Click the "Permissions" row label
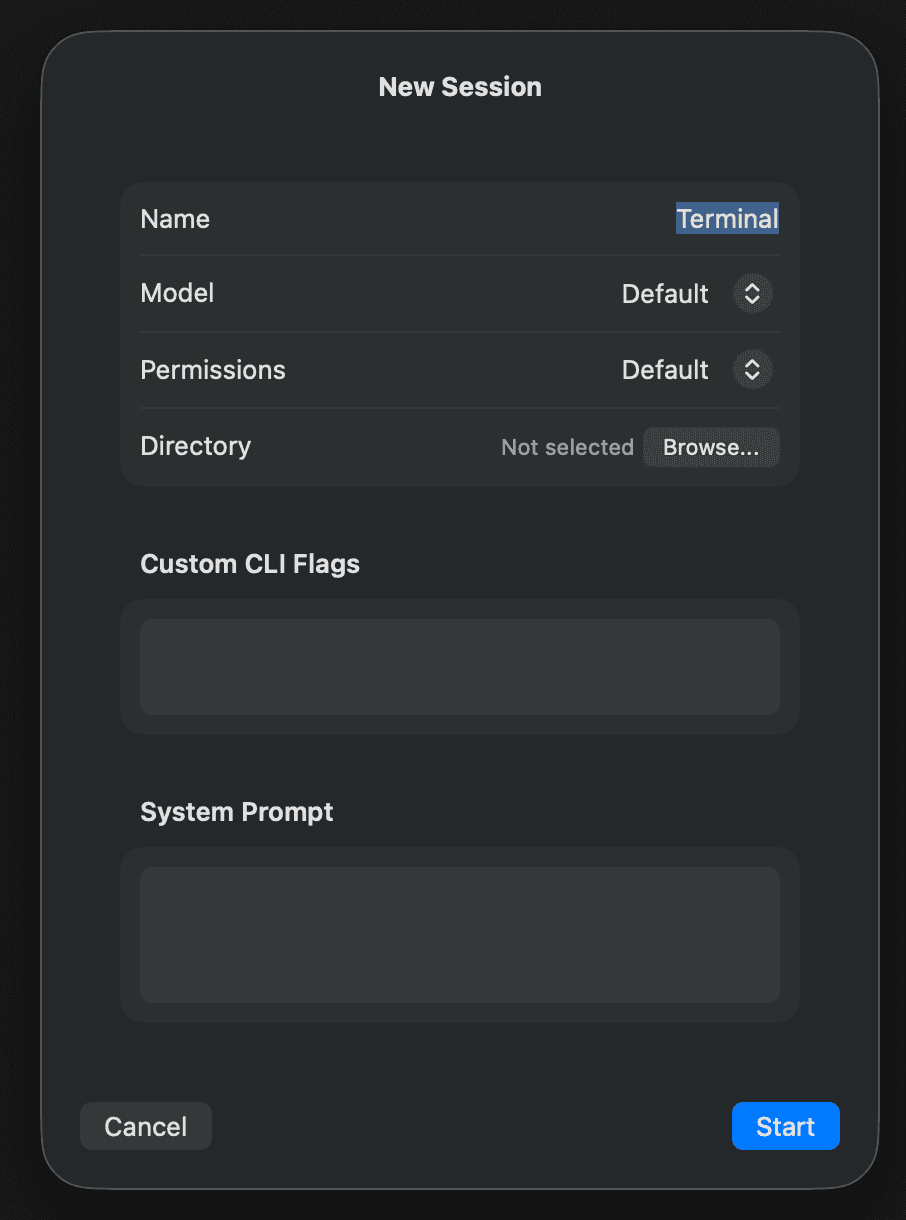 [x=213, y=370]
